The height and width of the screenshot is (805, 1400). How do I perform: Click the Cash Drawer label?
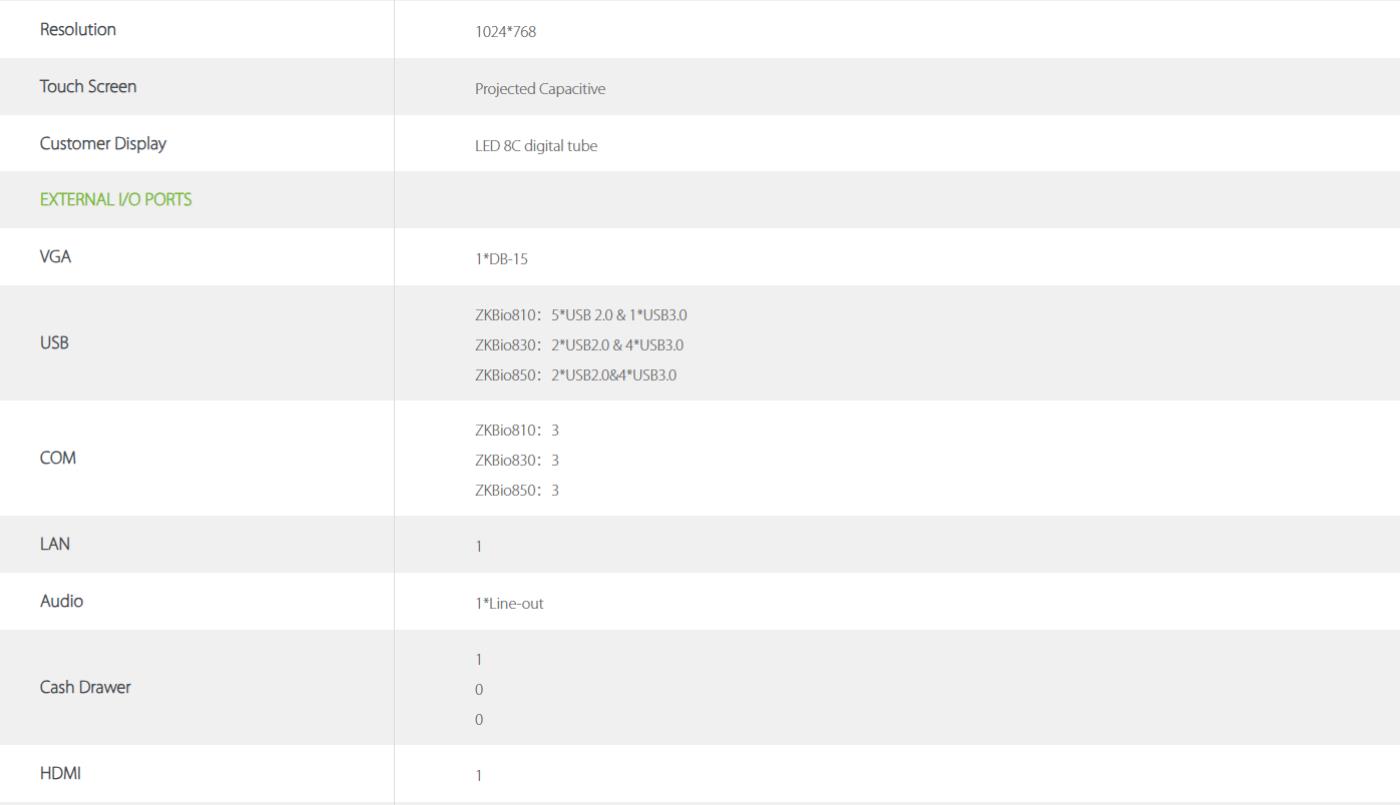pyautogui.click(x=85, y=687)
